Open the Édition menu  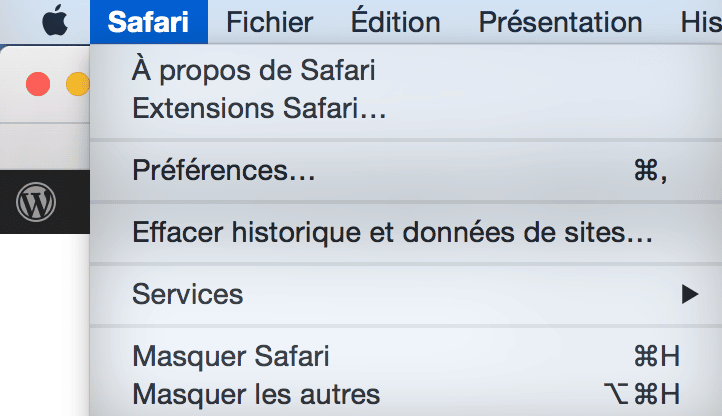click(395, 22)
